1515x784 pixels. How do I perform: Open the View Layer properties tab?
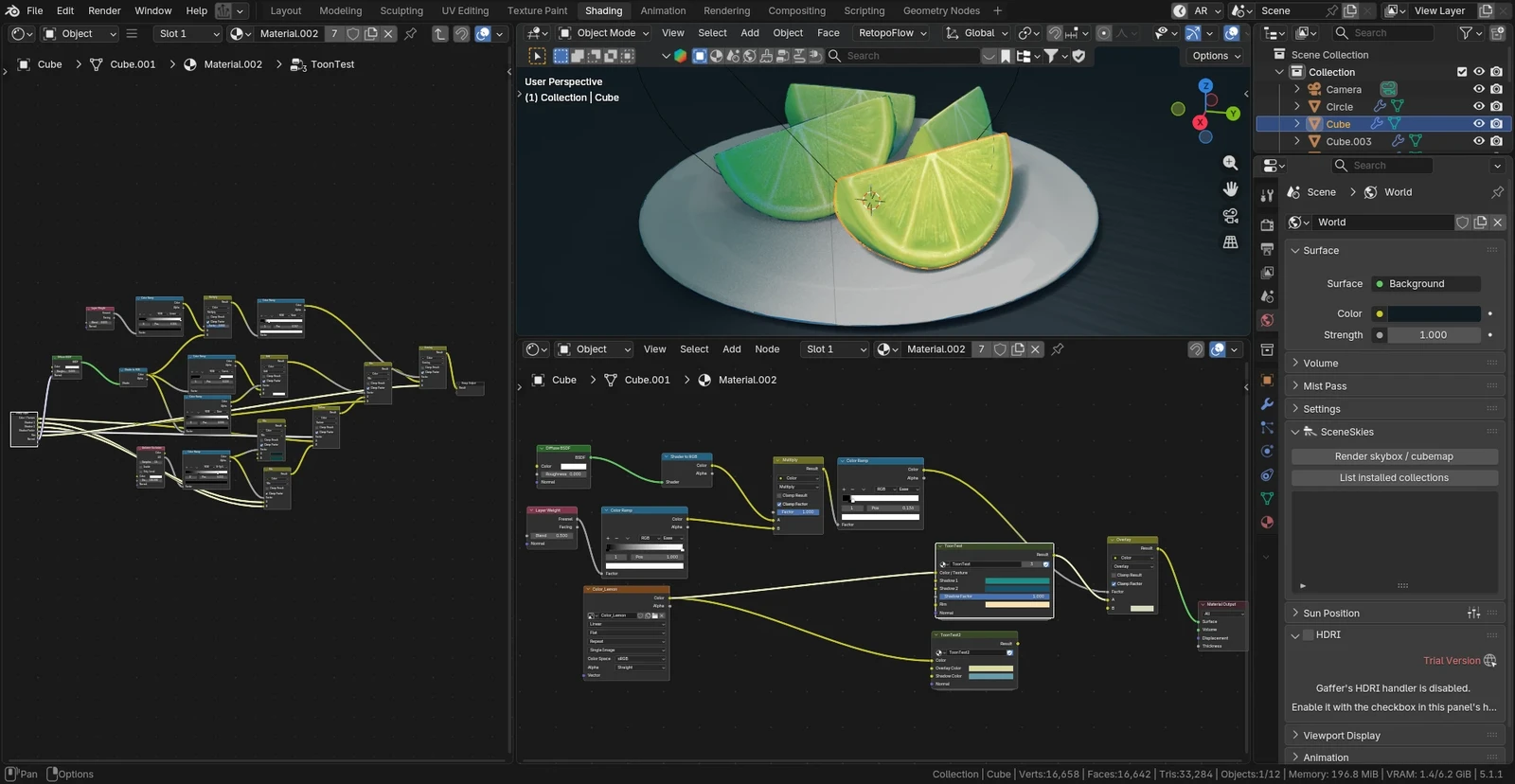coord(1267,273)
